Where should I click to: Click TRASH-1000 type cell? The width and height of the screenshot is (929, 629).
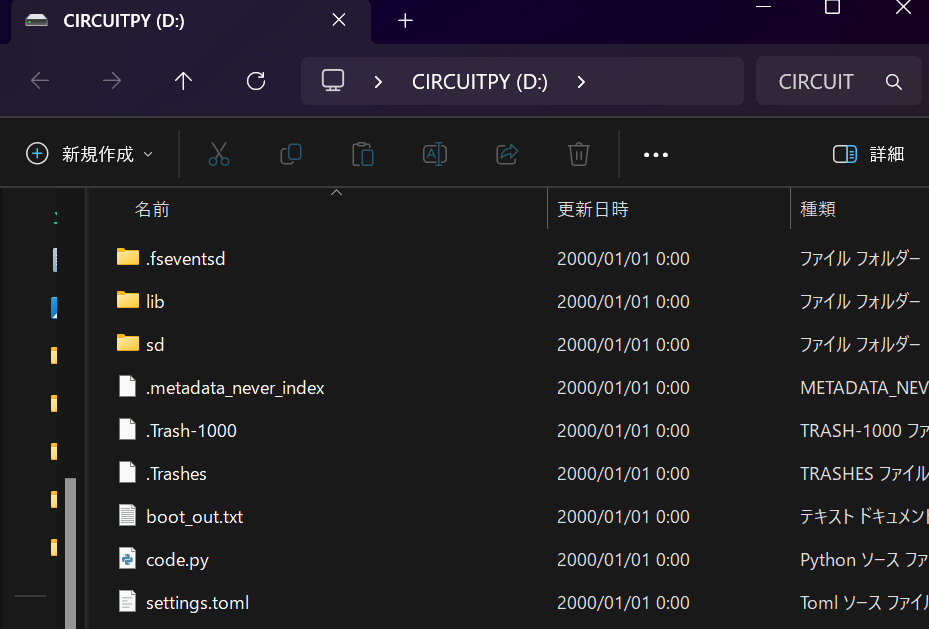[x=864, y=431]
